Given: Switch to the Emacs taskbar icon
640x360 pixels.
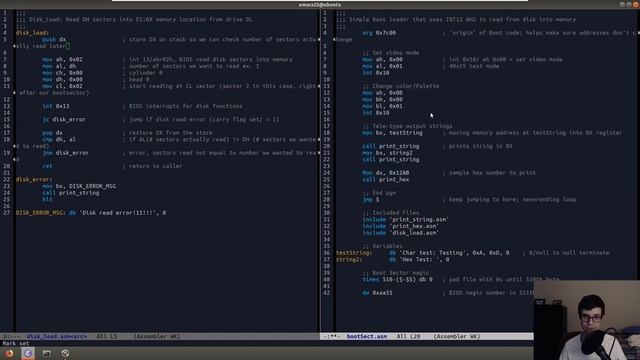Looking at the screenshot, I should (28, 353).
